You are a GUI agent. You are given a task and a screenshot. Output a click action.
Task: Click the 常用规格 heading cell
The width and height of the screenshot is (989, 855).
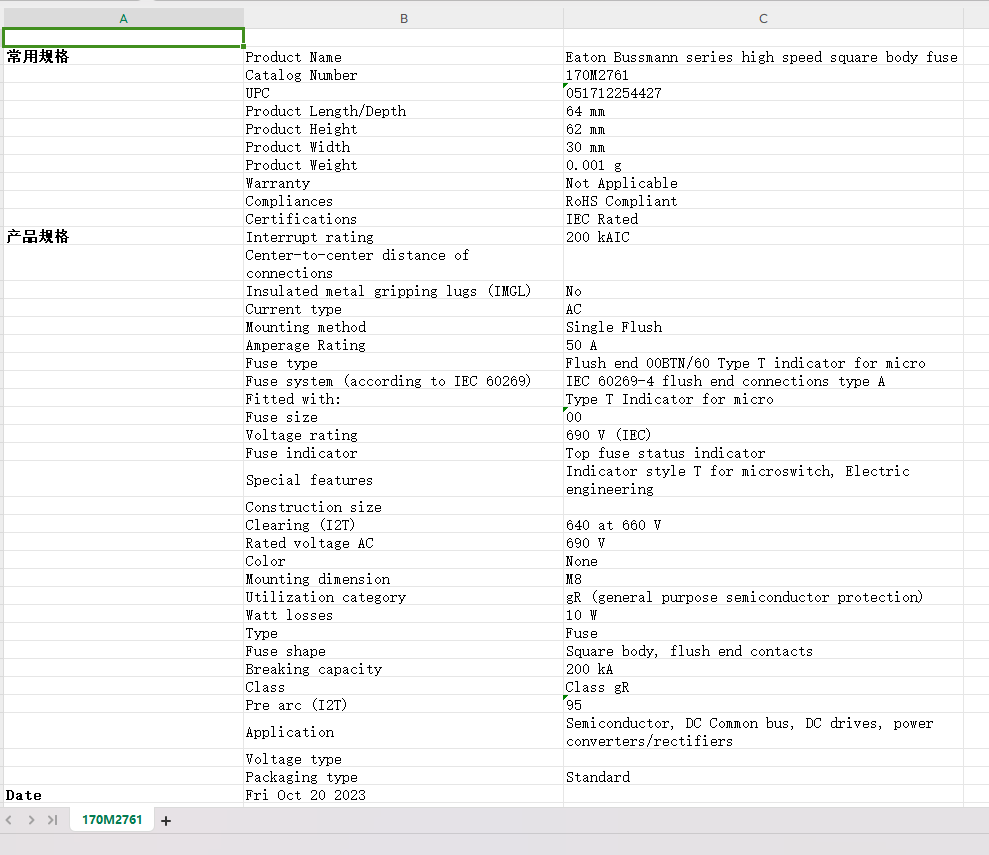124,57
